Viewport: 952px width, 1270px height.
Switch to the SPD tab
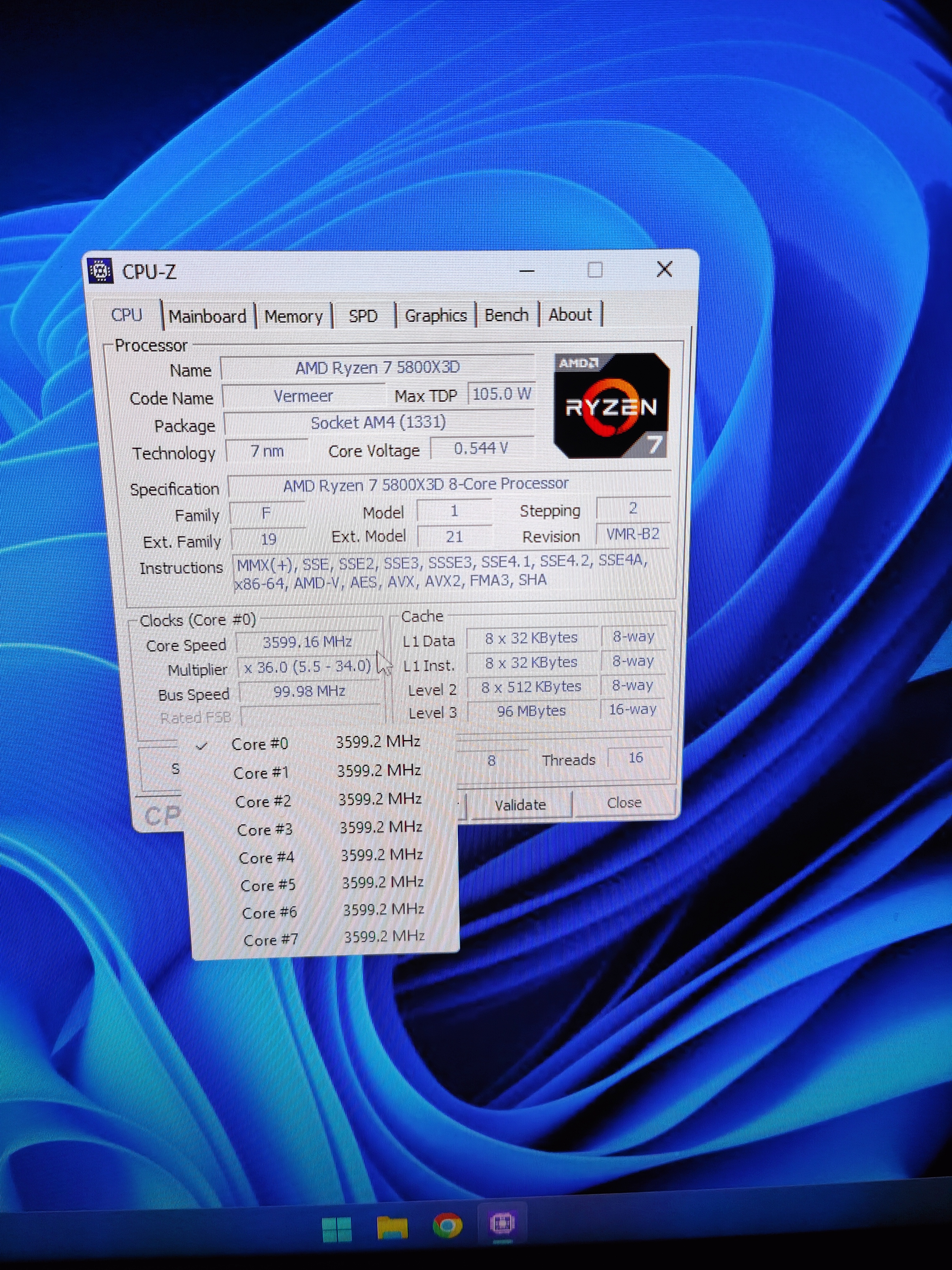(363, 316)
